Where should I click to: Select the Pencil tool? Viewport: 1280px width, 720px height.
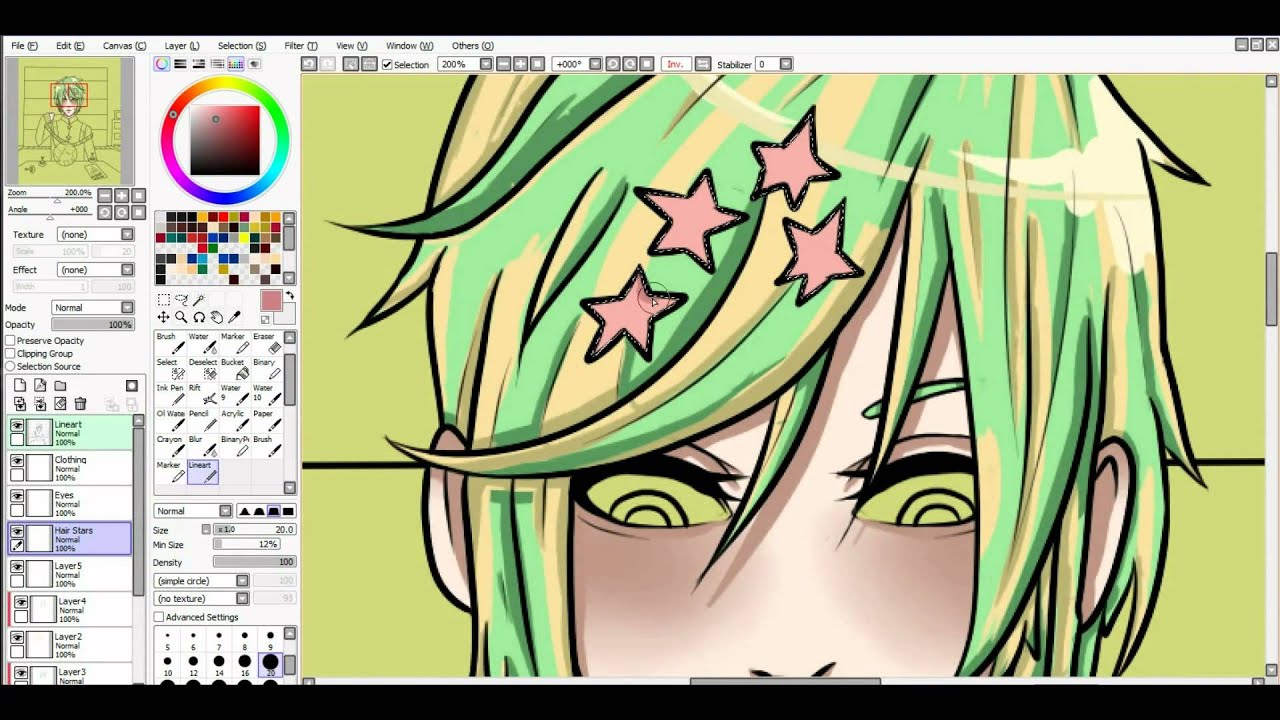(201, 420)
